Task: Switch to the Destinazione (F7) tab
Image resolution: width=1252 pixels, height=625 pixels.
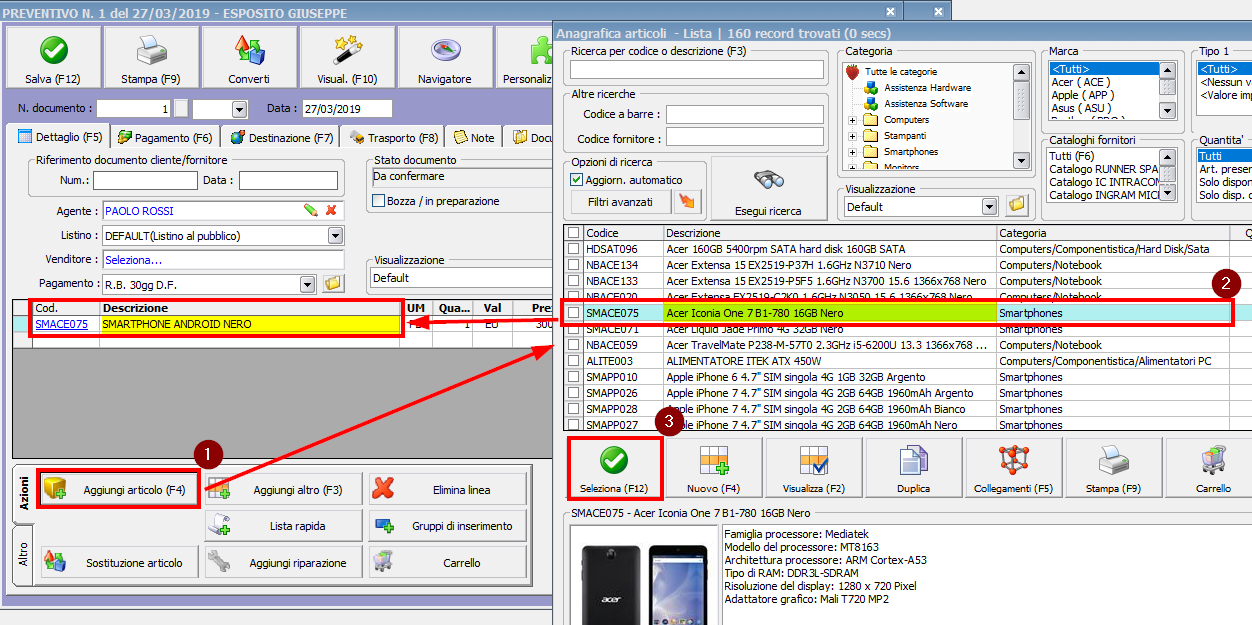Action: pos(281,138)
